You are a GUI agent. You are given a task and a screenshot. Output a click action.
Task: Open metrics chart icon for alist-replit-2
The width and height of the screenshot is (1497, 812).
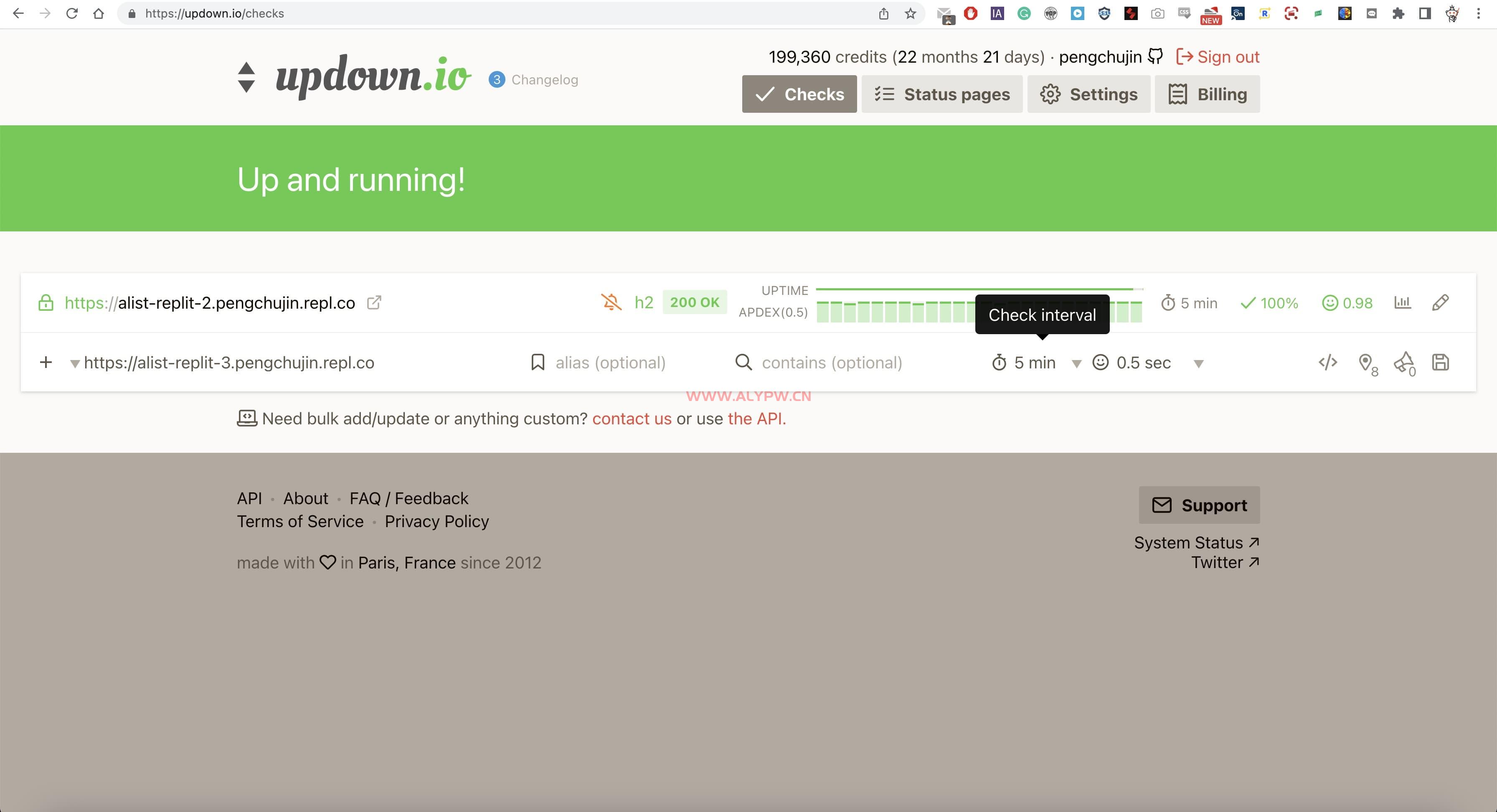(x=1402, y=302)
